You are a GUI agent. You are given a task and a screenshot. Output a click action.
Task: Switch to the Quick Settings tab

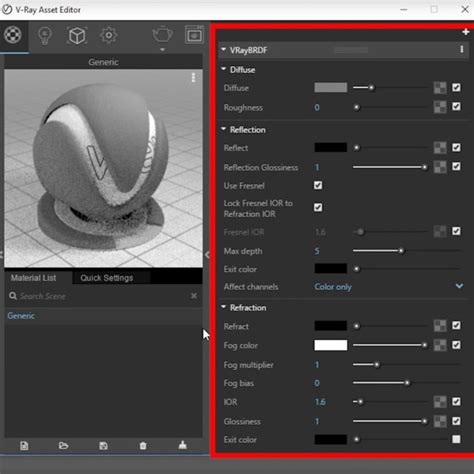pyautogui.click(x=107, y=278)
